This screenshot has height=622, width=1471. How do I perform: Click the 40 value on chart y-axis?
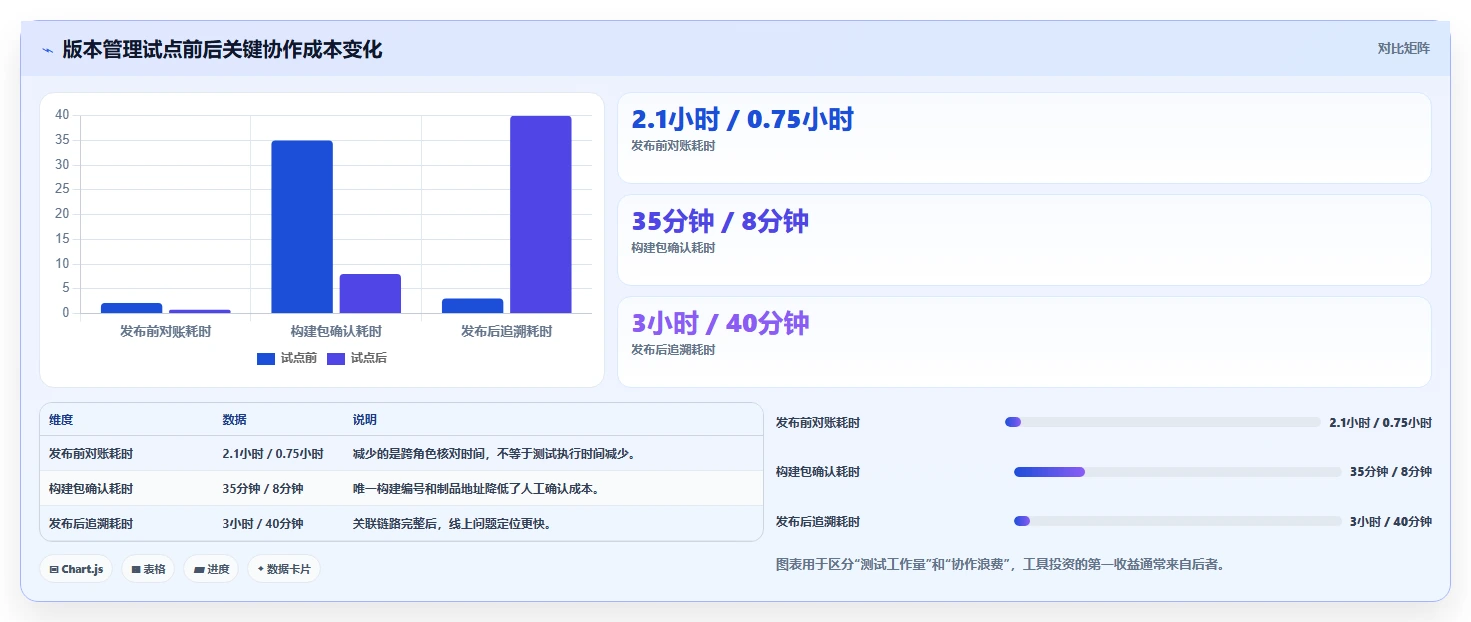click(62, 115)
